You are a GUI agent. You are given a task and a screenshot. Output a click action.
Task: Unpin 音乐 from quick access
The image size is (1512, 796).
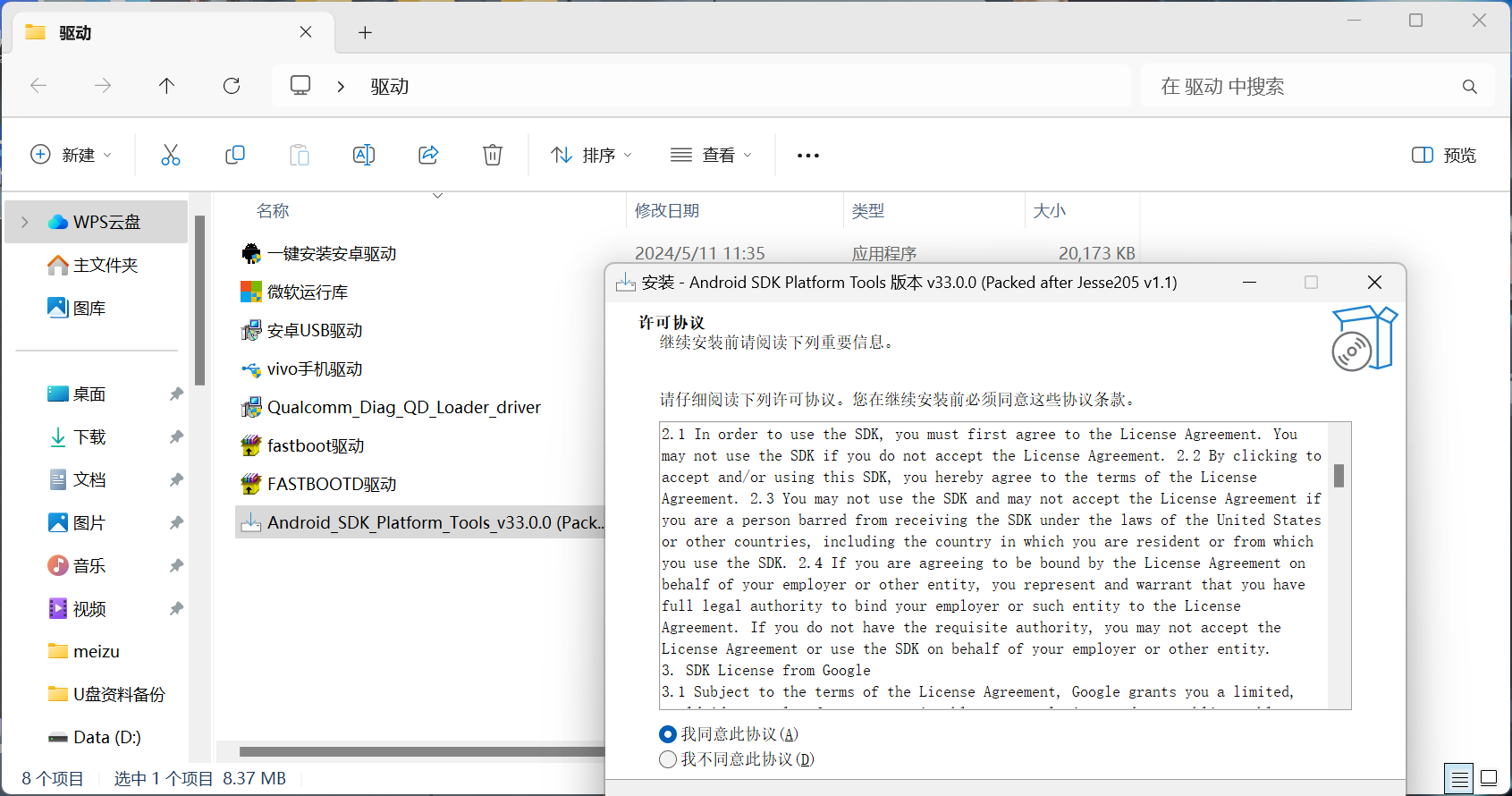pyautogui.click(x=176, y=566)
